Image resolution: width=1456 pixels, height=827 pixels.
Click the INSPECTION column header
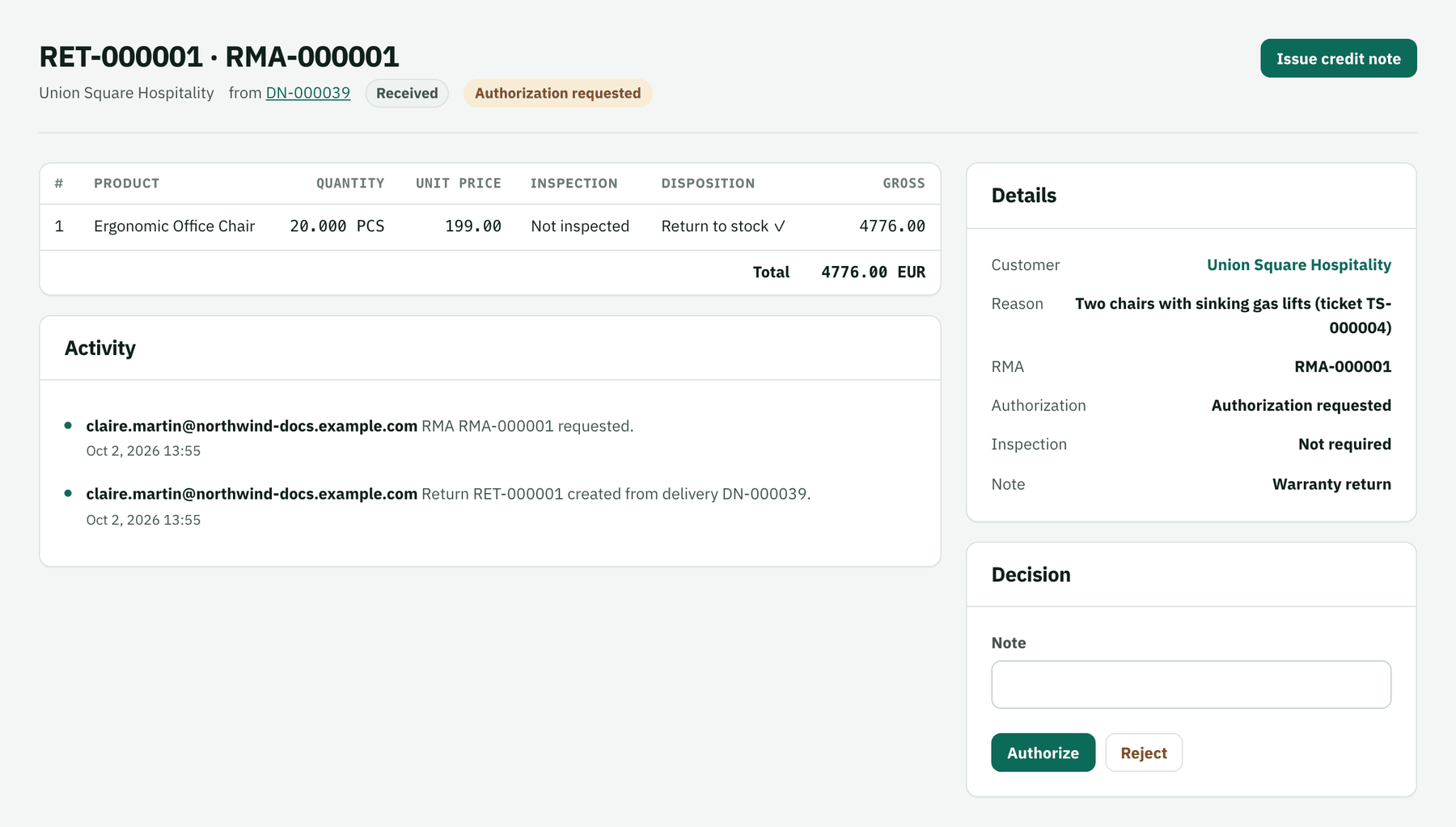click(x=574, y=184)
